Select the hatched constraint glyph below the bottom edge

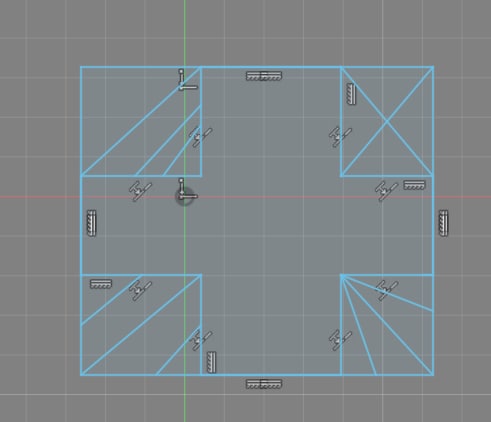point(264,384)
